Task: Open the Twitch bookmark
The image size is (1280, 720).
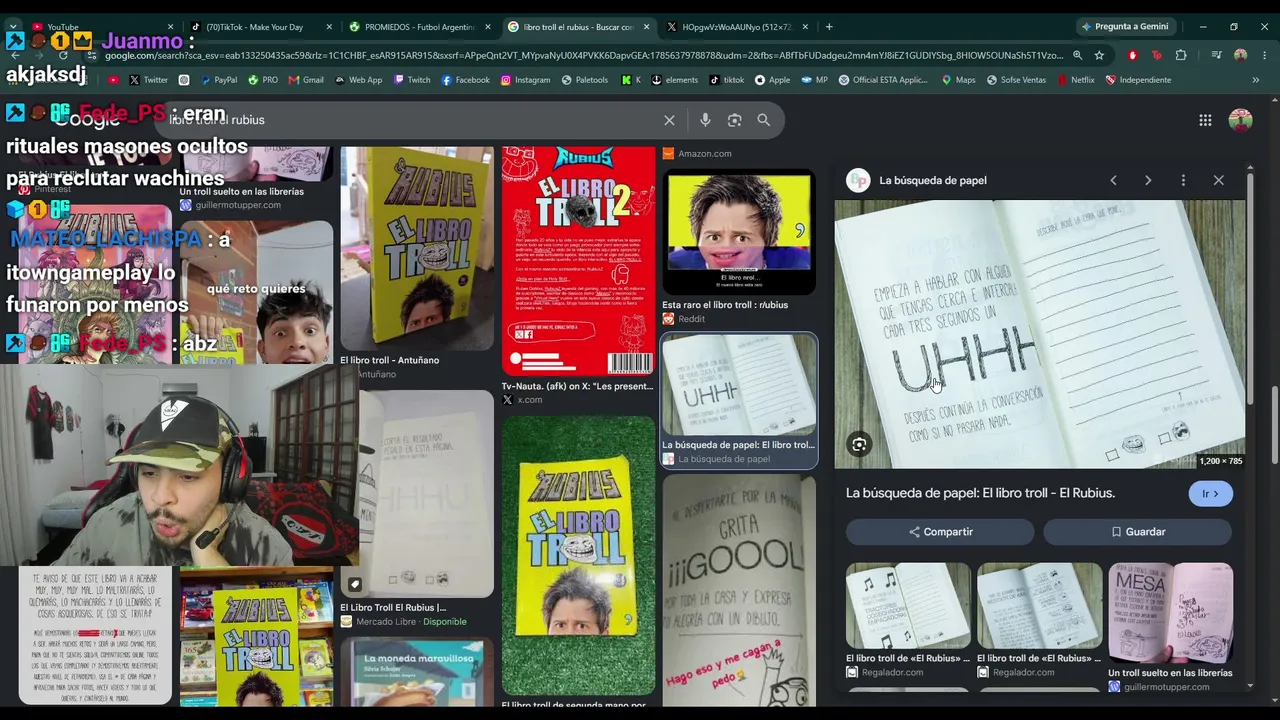Action: click(x=412, y=80)
